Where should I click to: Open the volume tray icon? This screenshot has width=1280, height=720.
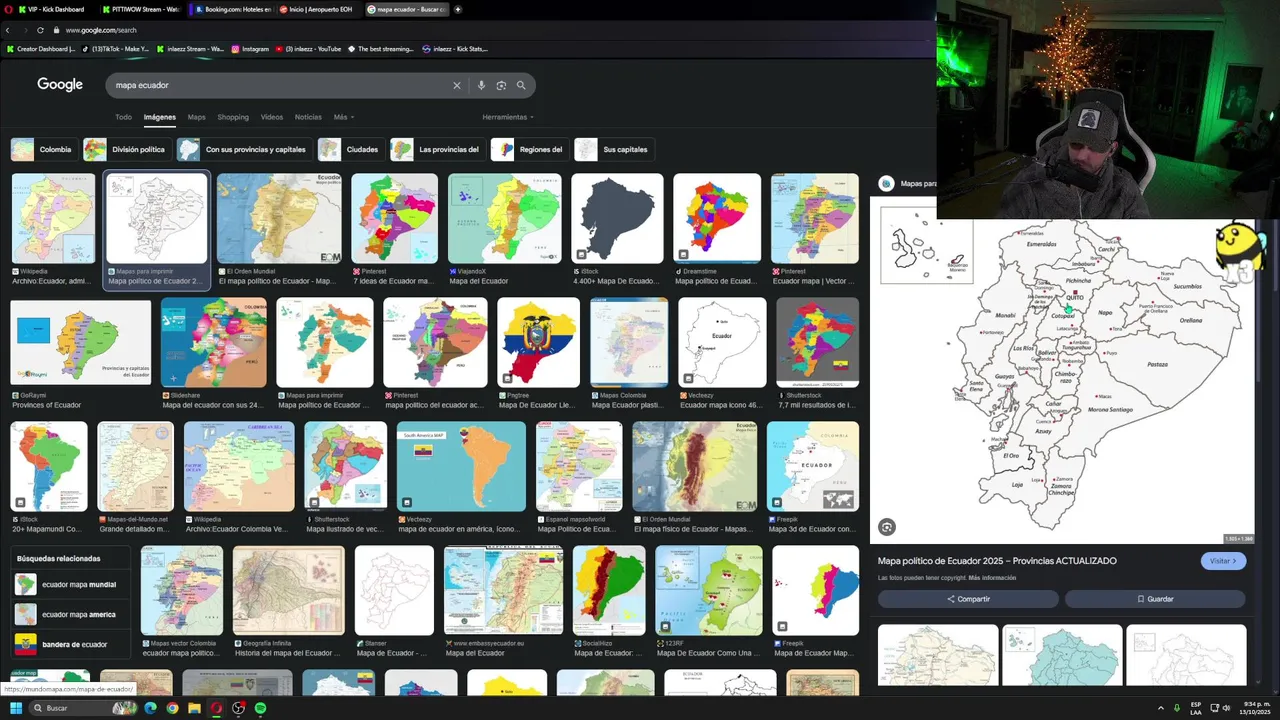pyautogui.click(x=1226, y=708)
